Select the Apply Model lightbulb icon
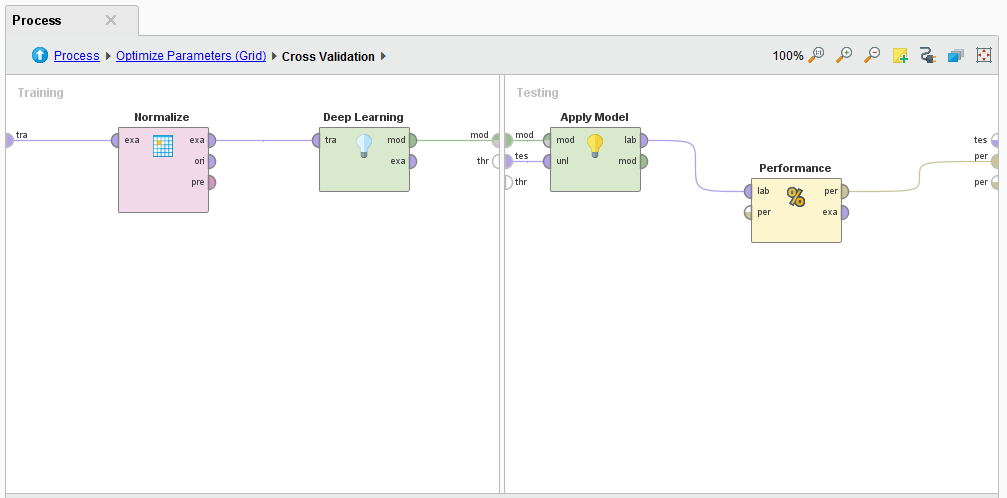The height and width of the screenshot is (498, 1007). (x=595, y=146)
